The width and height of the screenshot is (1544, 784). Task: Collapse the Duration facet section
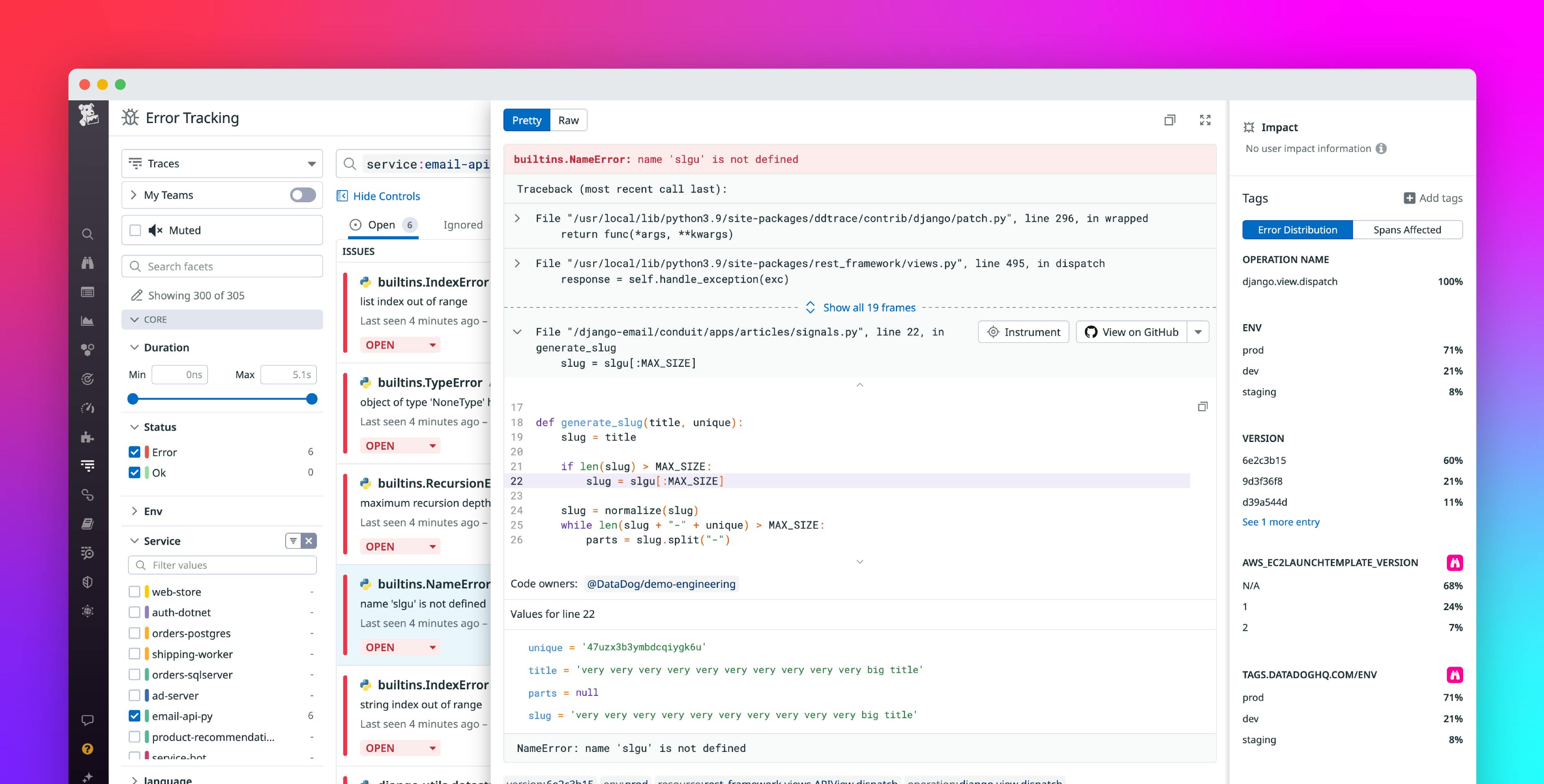[134, 347]
